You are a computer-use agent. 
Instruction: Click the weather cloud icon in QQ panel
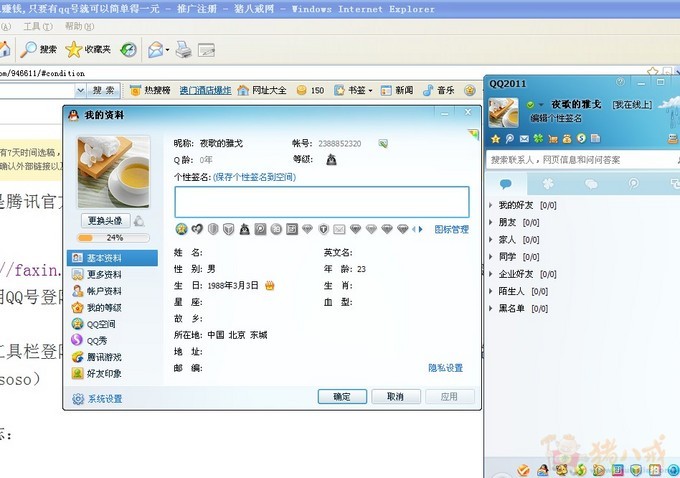click(670, 104)
